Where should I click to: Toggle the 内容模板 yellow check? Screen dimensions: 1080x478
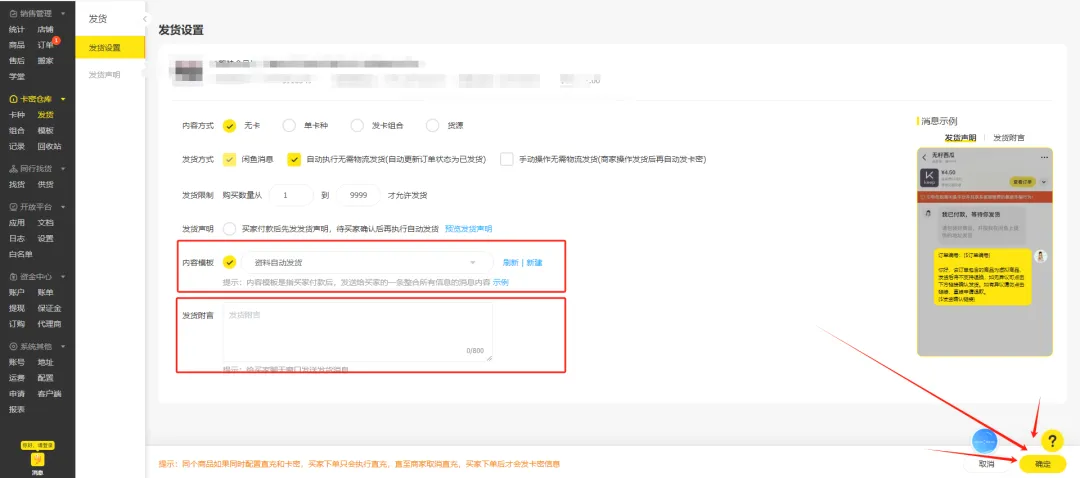pyautogui.click(x=229, y=262)
